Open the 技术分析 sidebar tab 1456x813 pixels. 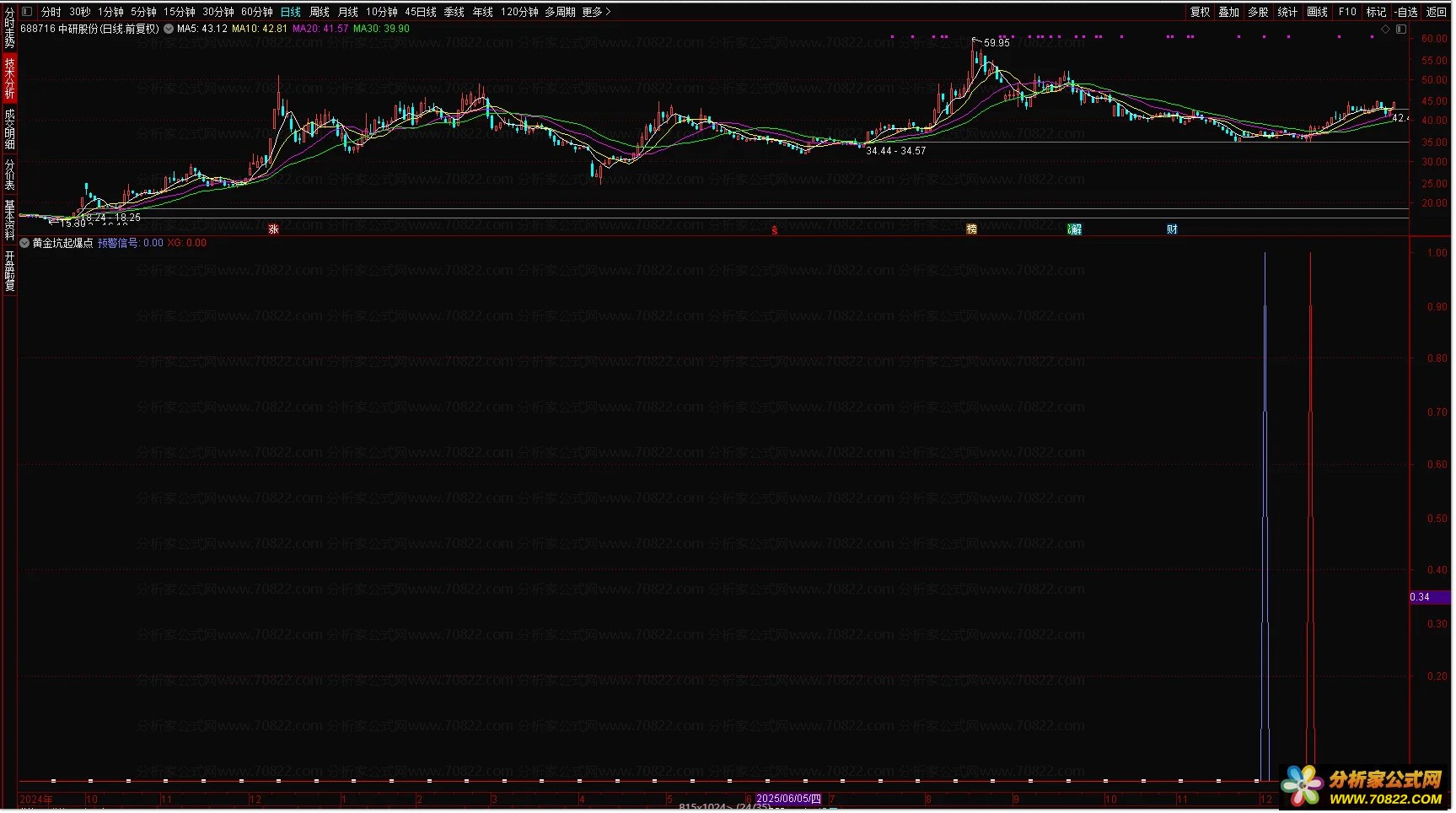point(10,78)
